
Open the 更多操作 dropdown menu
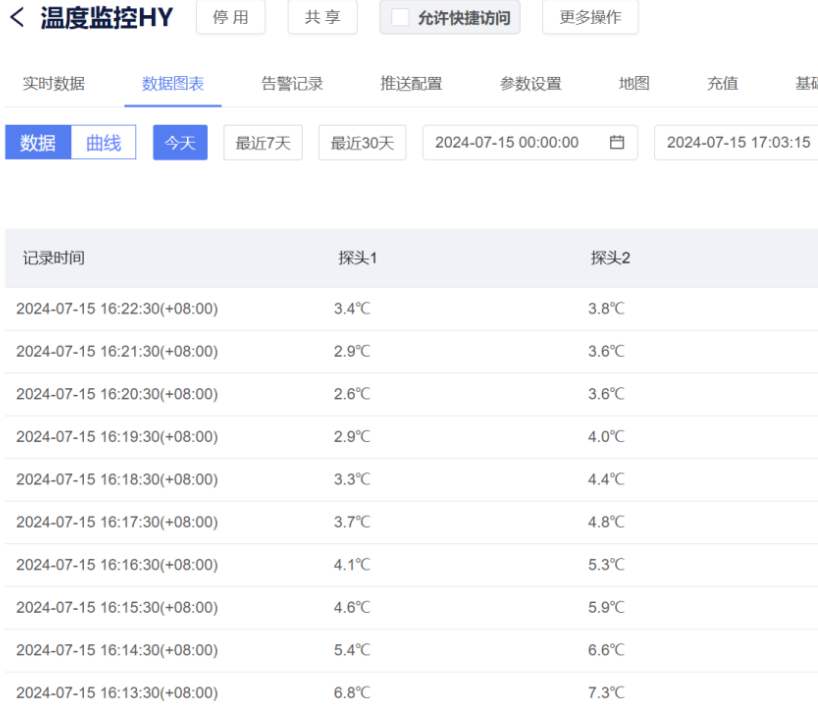[589, 18]
